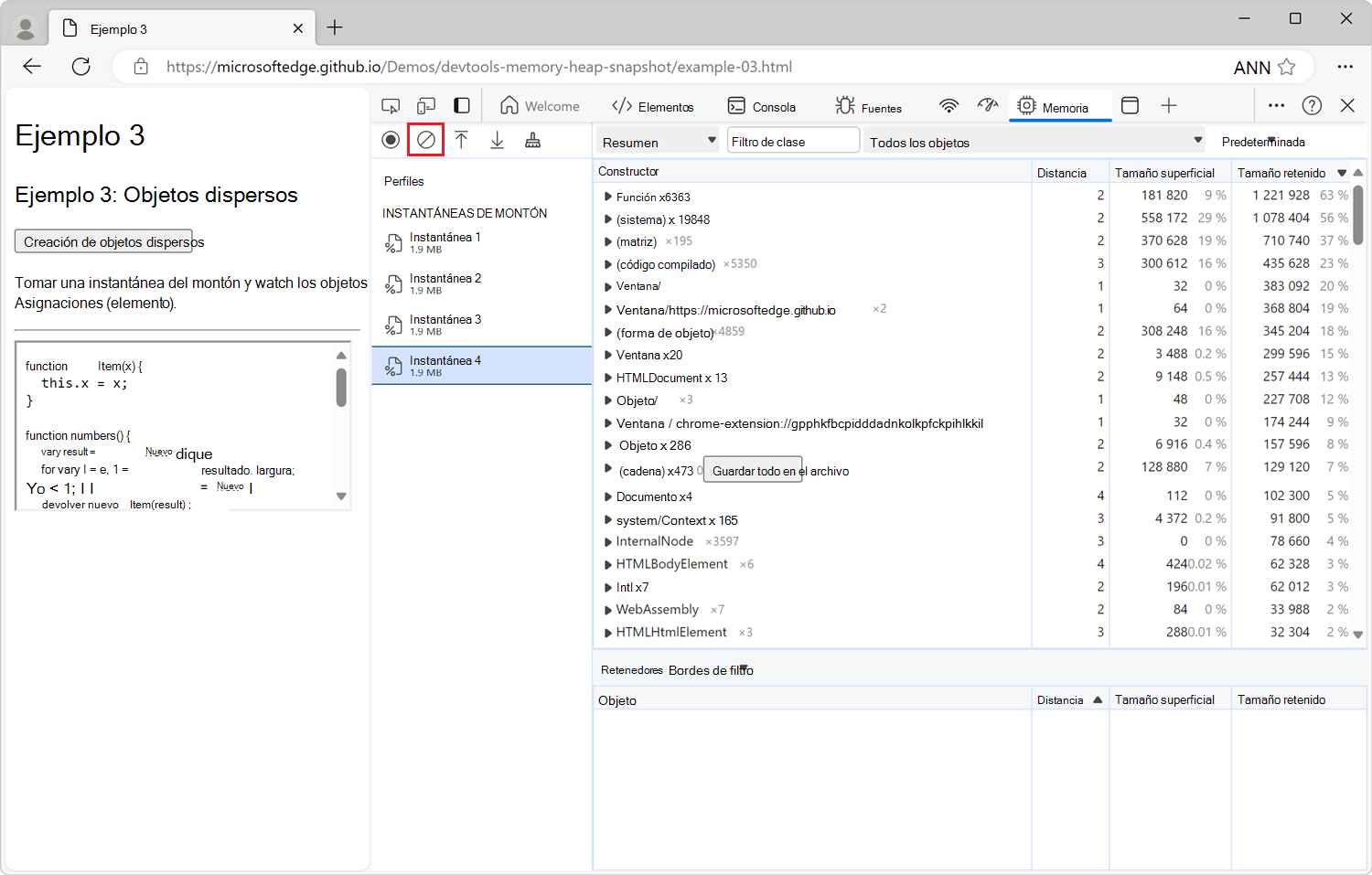Select the Instantánea 3 snapshot

point(482,325)
